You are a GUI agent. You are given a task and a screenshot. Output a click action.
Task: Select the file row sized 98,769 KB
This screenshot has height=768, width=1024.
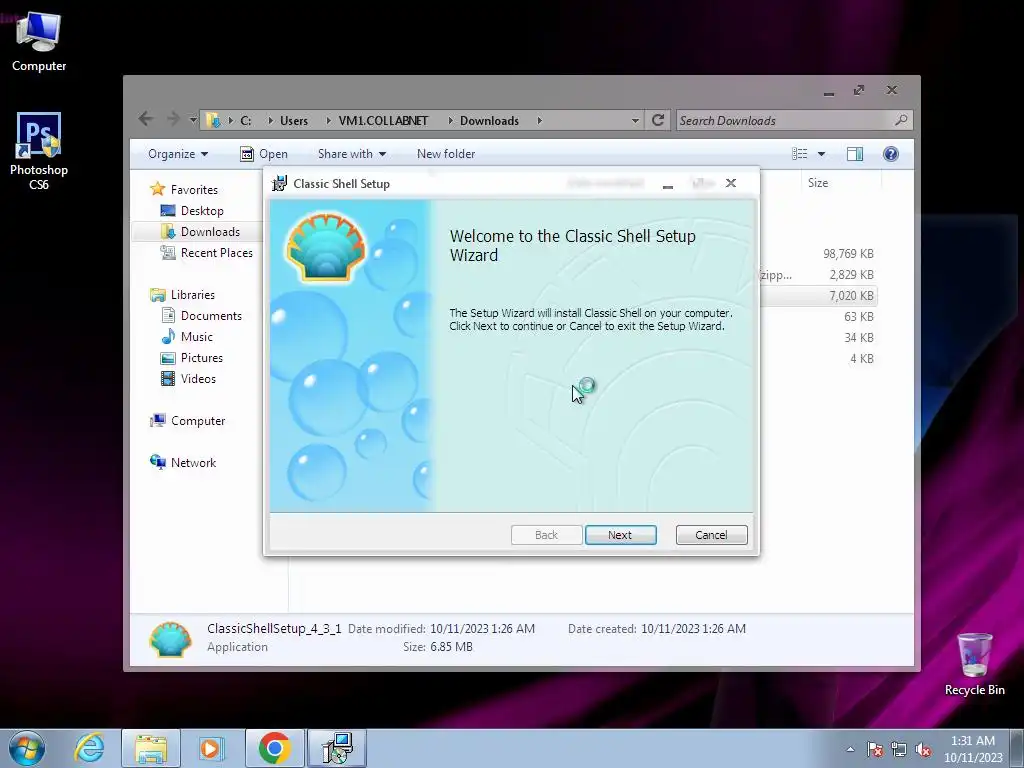coord(818,253)
